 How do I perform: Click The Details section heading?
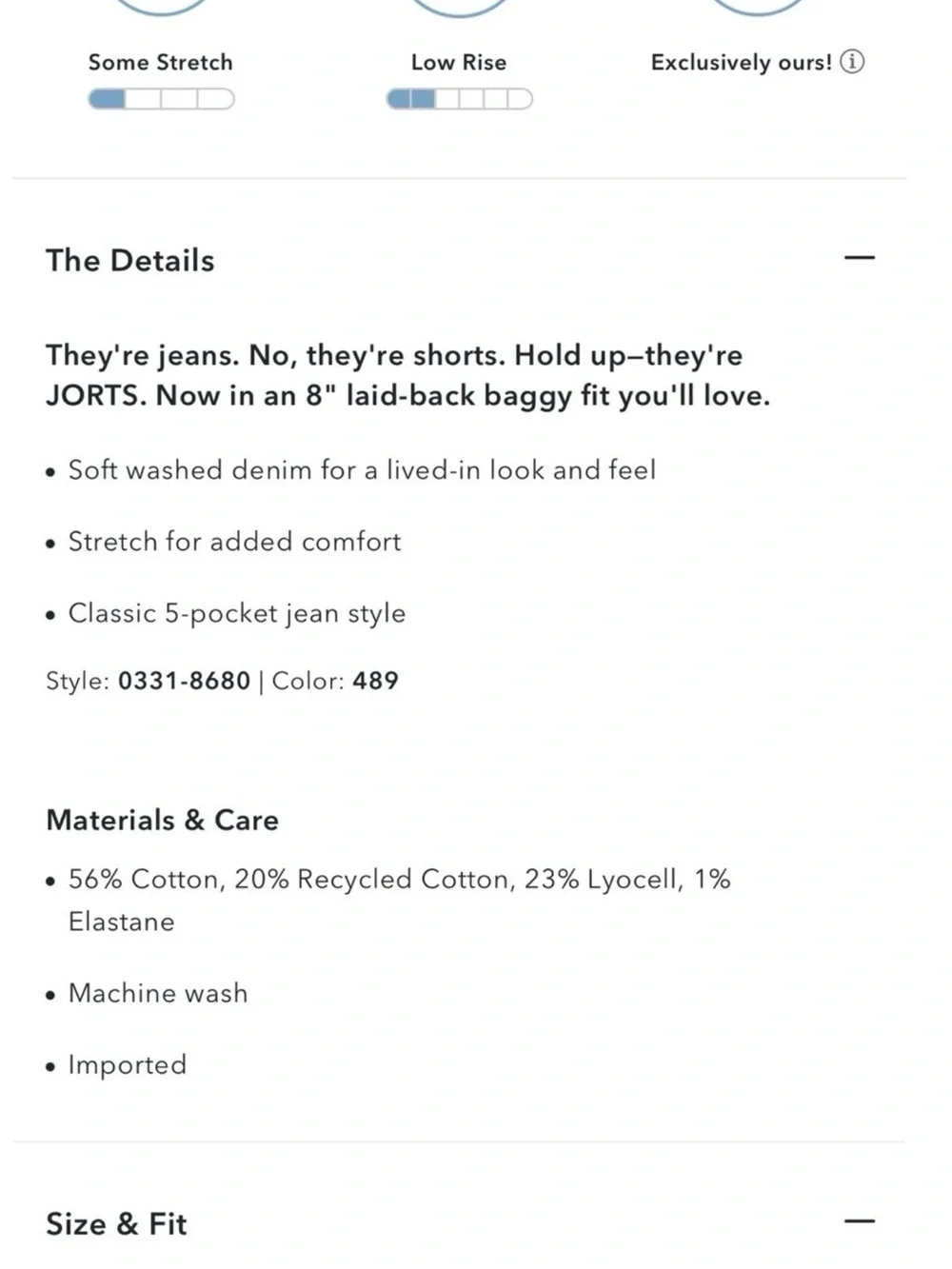130,260
